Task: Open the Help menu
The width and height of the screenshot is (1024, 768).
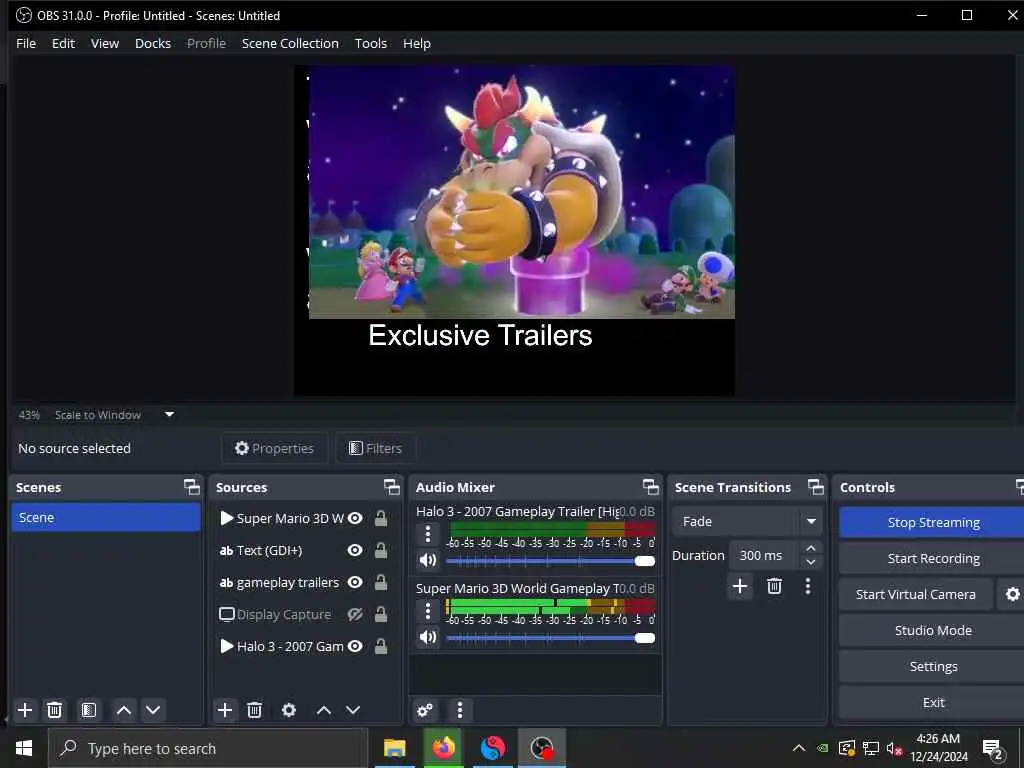Action: 417,43
